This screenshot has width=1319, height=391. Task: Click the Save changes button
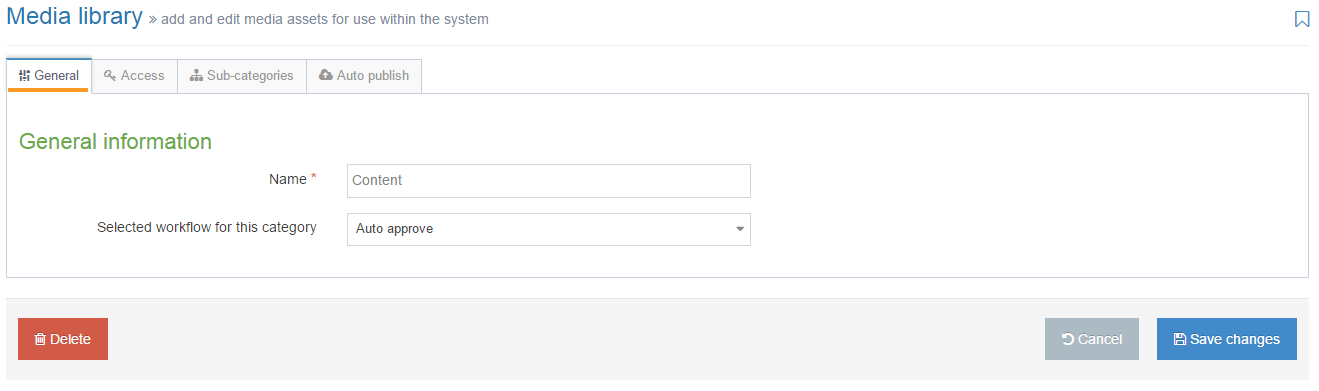click(x=1227, y=339)
